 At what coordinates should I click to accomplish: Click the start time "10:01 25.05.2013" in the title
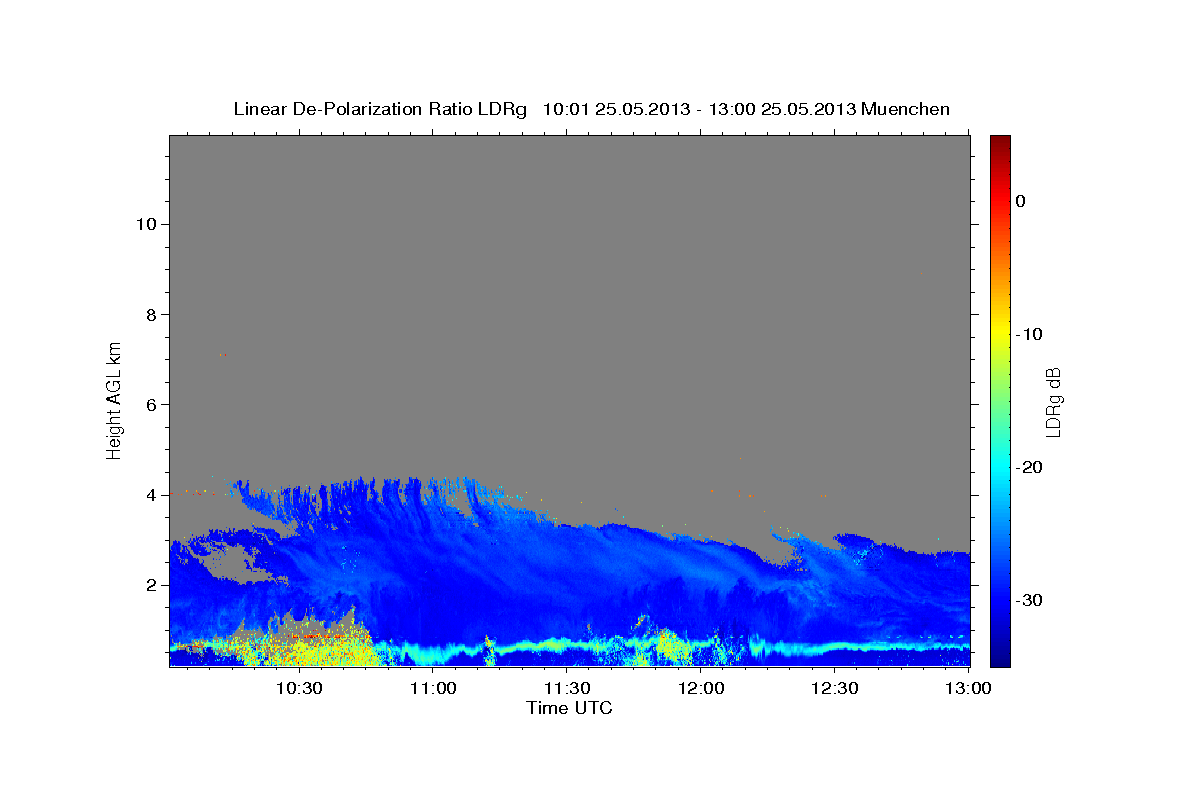[616, 109]
